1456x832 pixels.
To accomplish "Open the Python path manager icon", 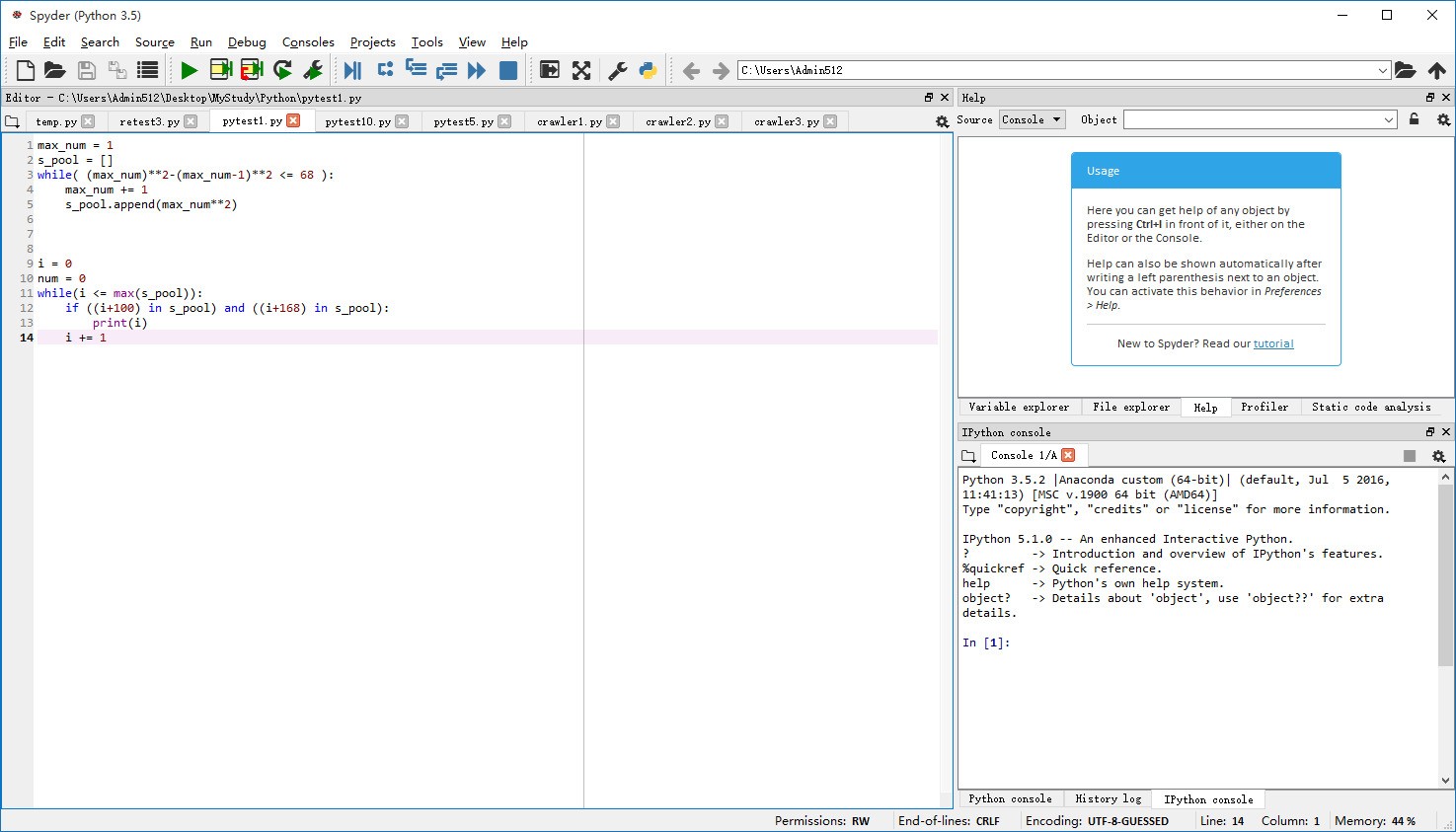I will pyautogui.click(x=649, y=70).
